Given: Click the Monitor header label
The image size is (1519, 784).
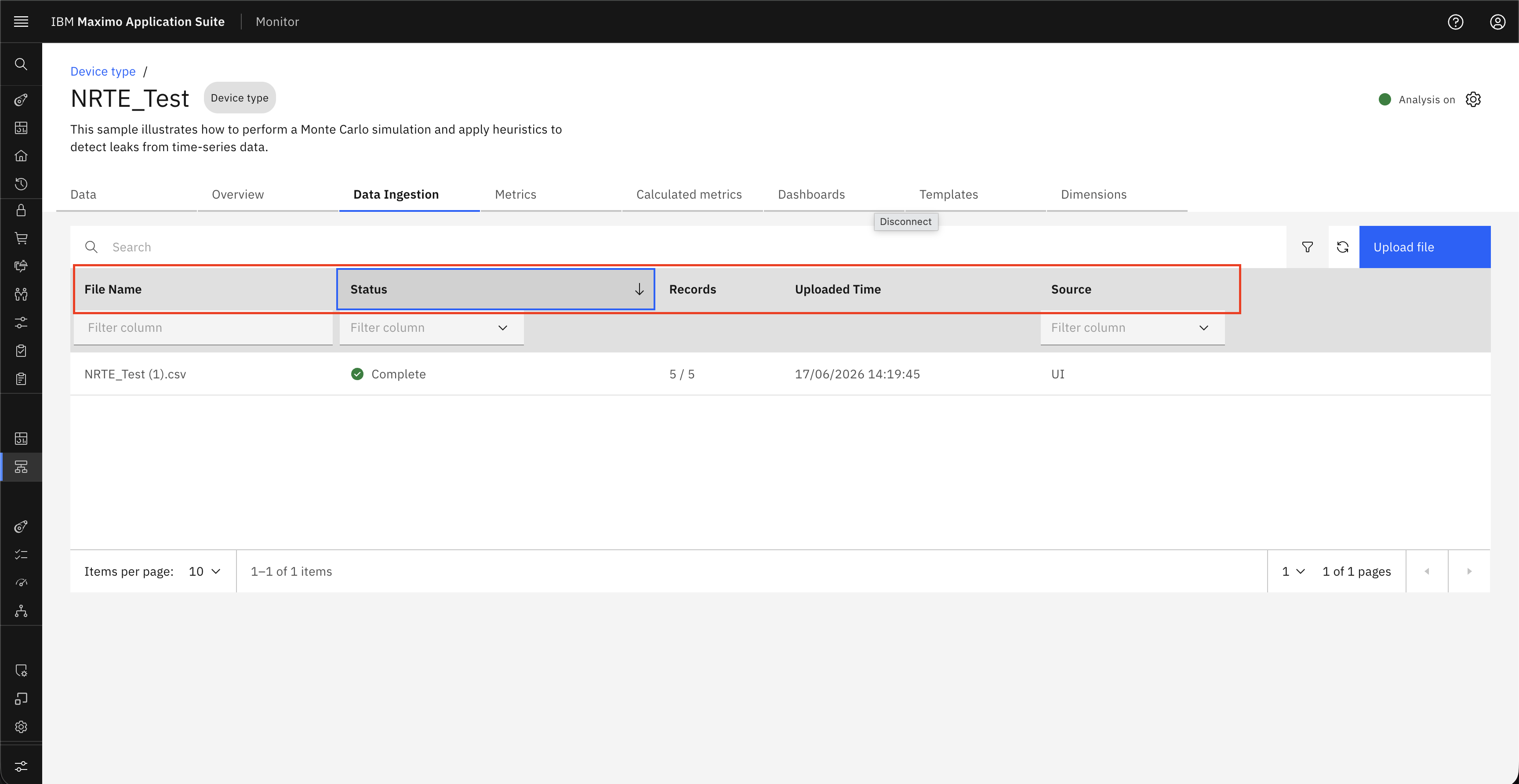Looking at the screenshot, I should [x=277, y=21].
